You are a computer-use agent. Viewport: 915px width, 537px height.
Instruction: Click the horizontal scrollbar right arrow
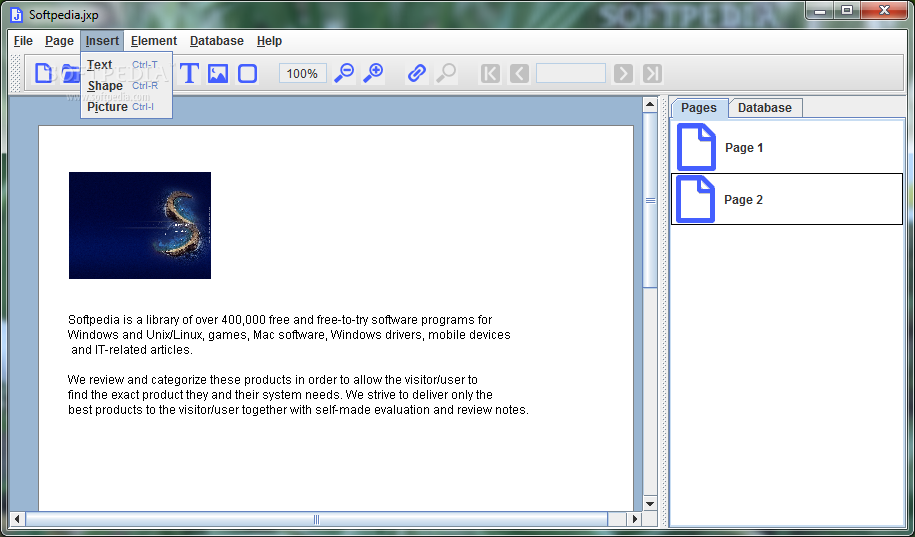point(635,518)
